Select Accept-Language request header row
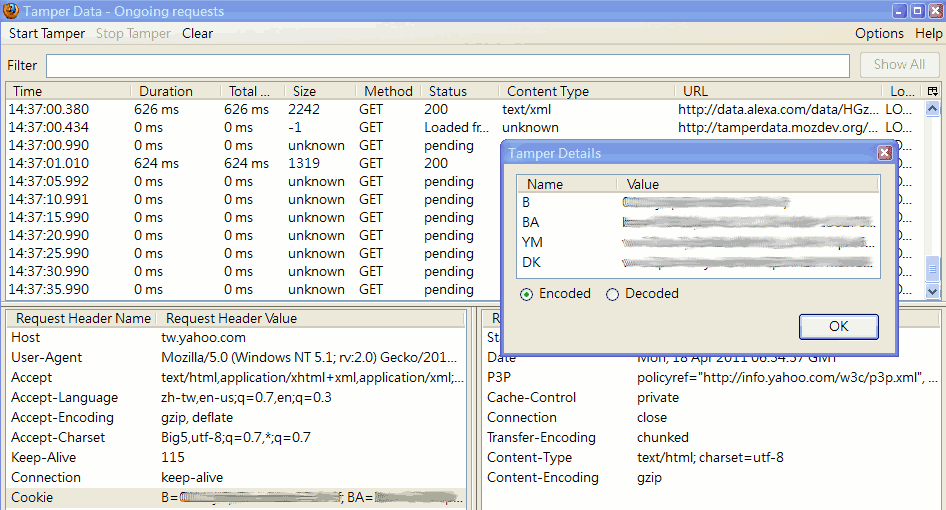 pyautogui.click(x=236, y=398)
